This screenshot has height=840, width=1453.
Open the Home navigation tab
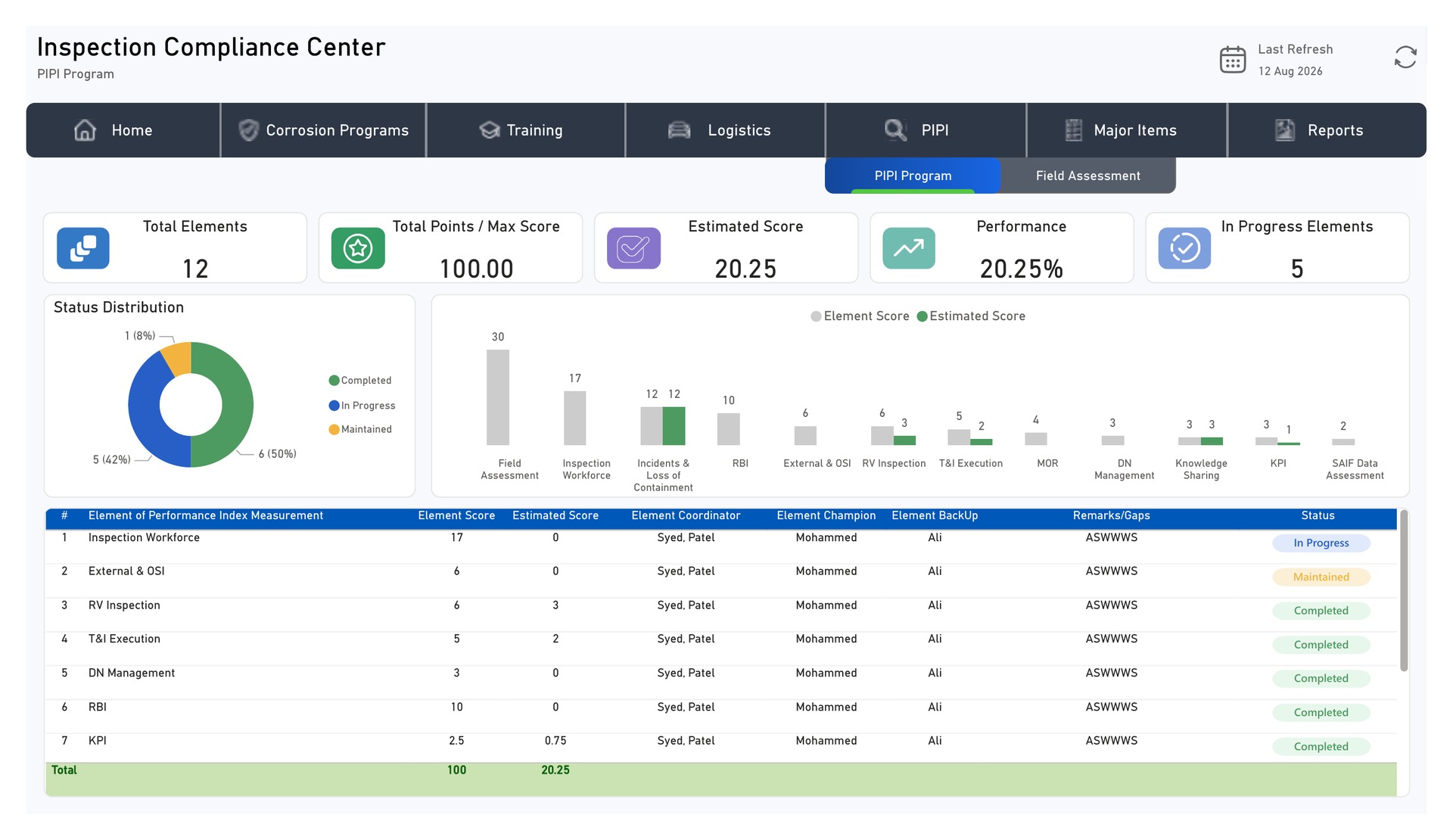(123, 130)
